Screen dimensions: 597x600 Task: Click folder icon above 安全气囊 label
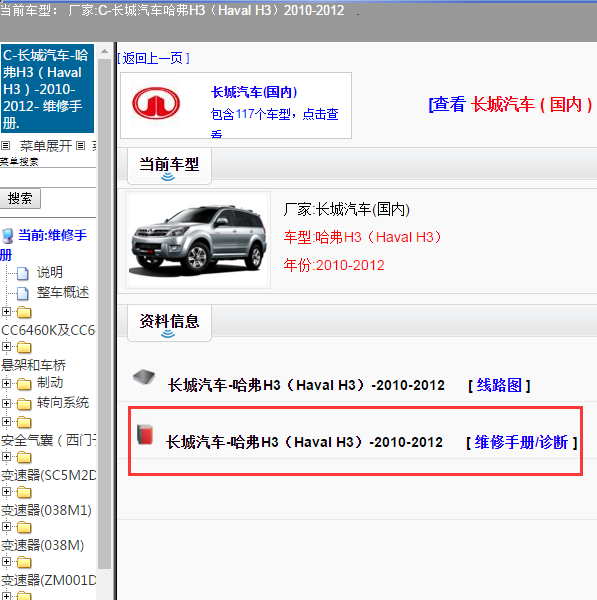(x=24, y=422)
